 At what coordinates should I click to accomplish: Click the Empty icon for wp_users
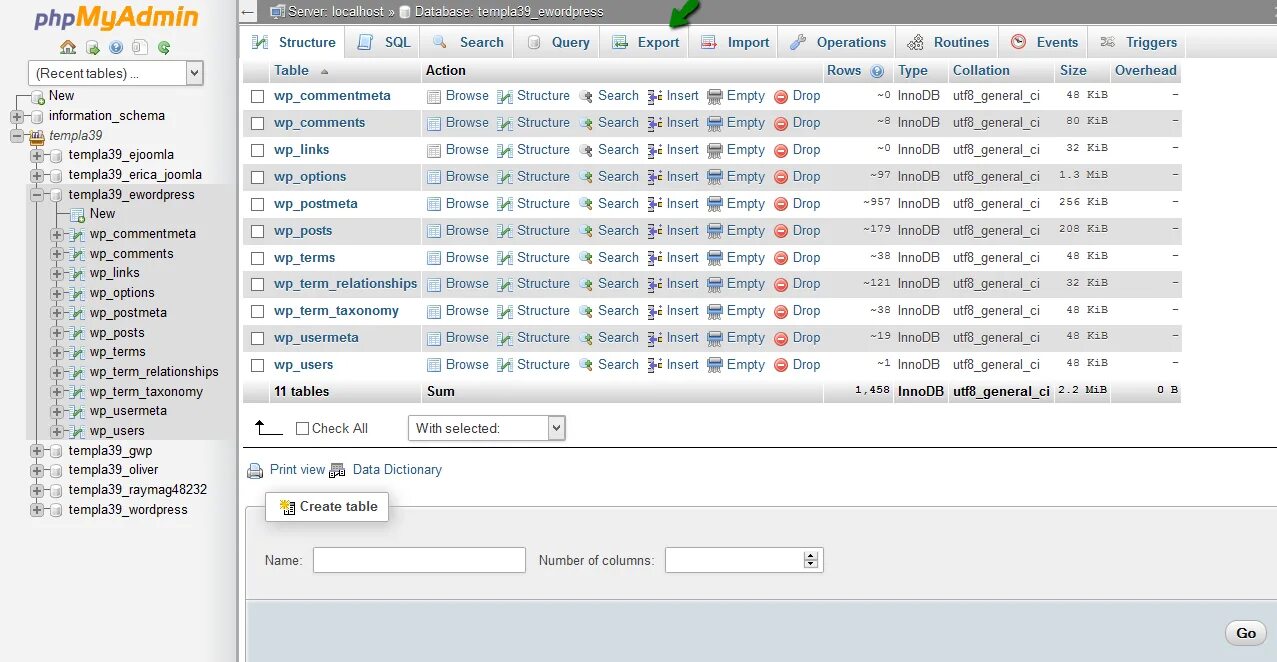click(715, 365)
